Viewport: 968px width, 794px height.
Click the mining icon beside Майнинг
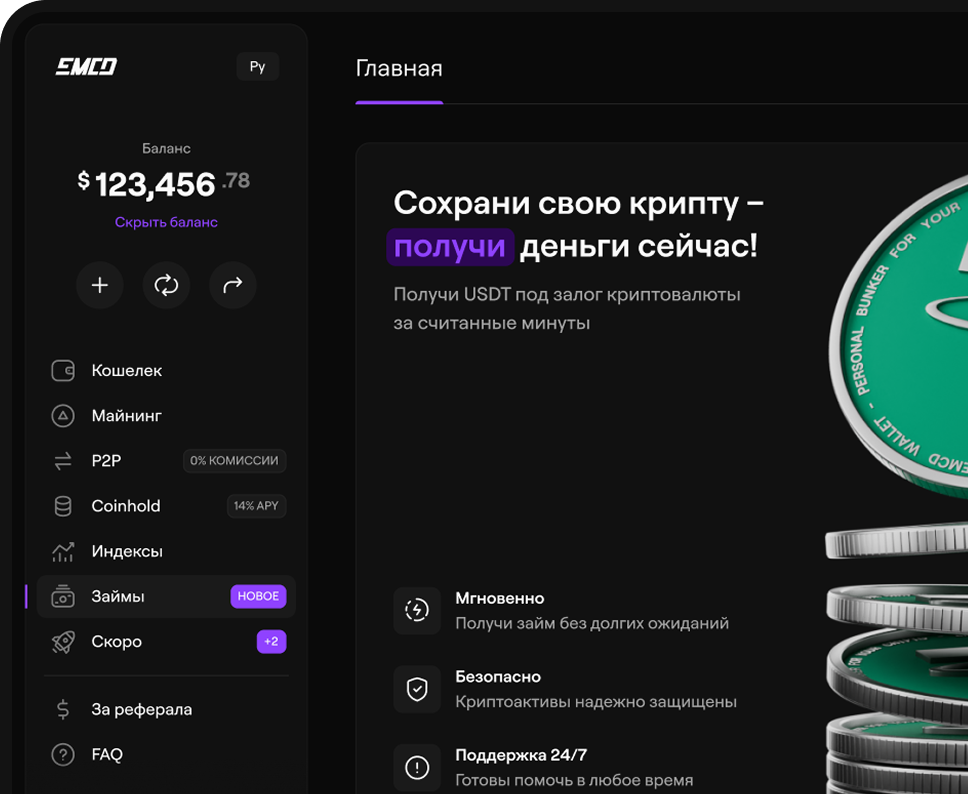(x=63, y=416)
